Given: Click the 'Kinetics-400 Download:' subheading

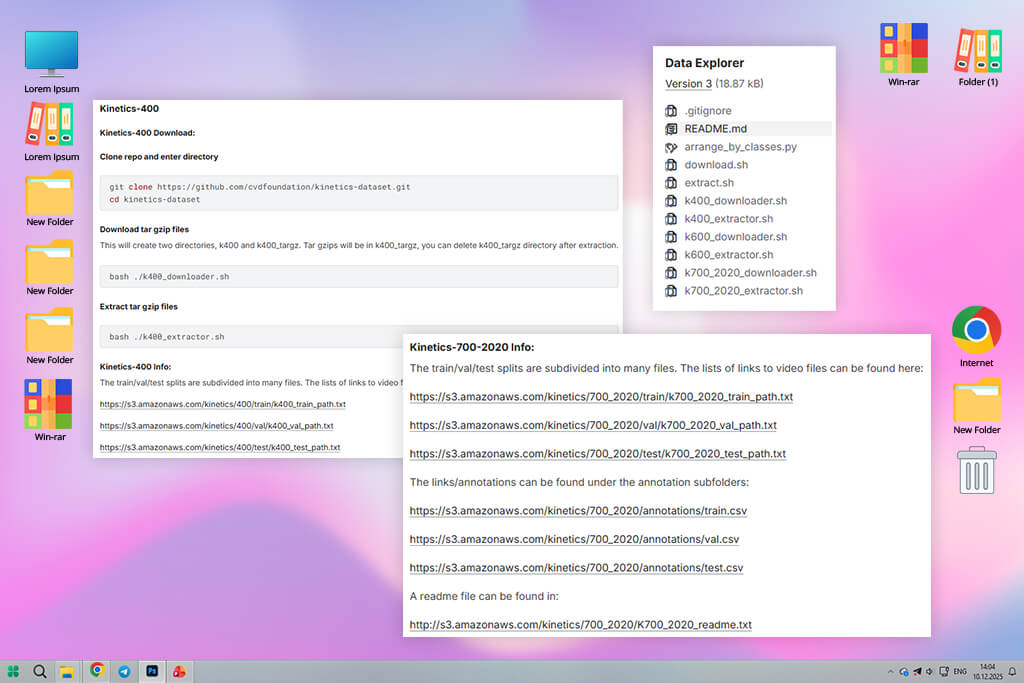Looking at the screenshot, I should tap(147, 133).
